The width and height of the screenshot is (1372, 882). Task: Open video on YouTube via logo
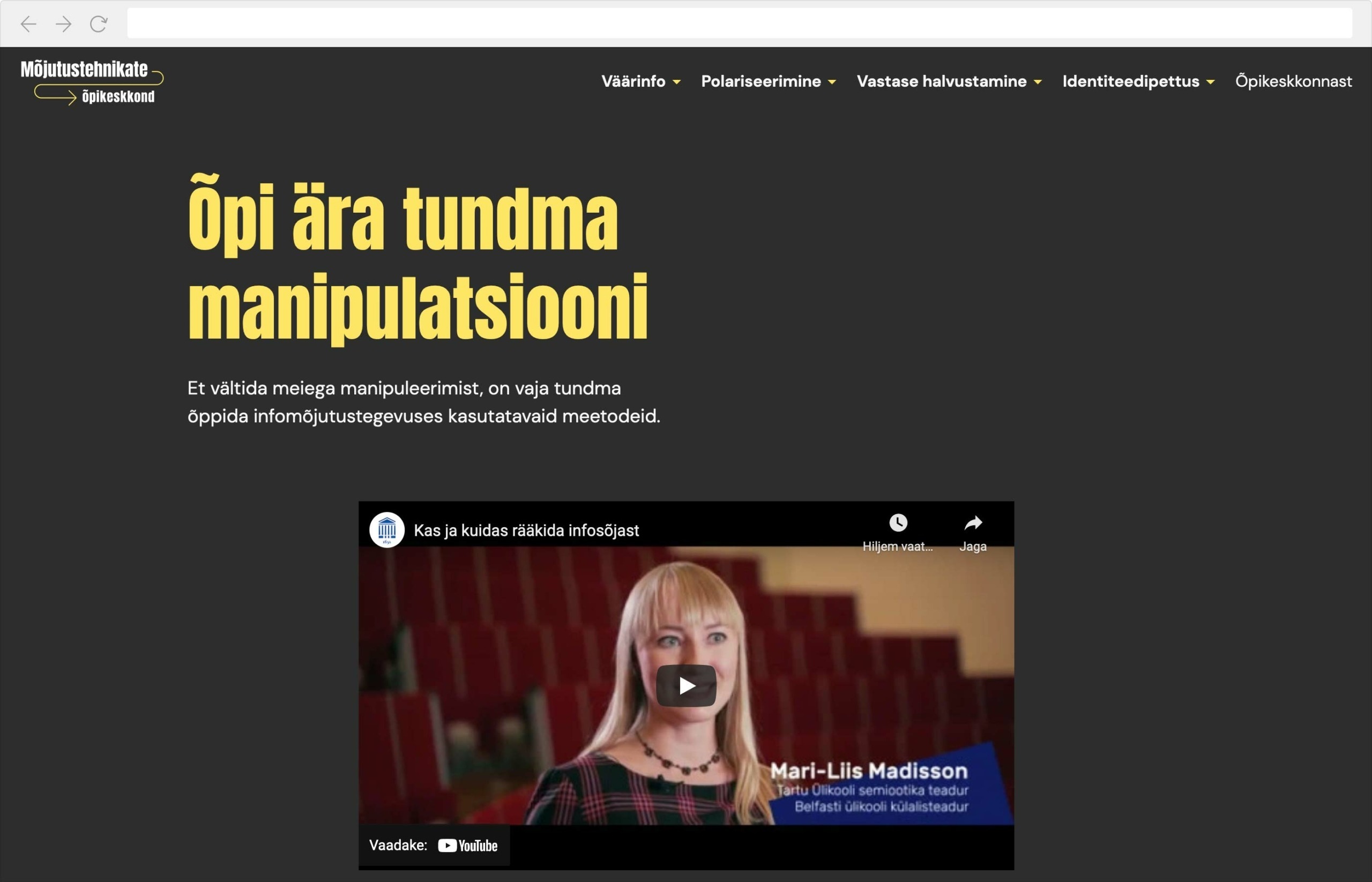tap(467, 846)
